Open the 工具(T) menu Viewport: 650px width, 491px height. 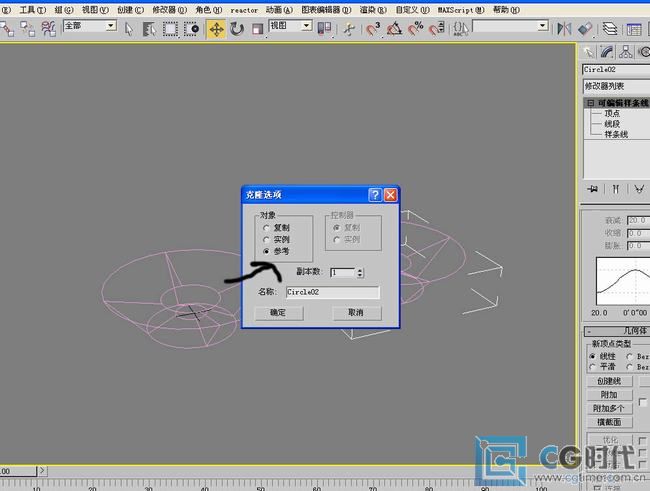point(33,10)
